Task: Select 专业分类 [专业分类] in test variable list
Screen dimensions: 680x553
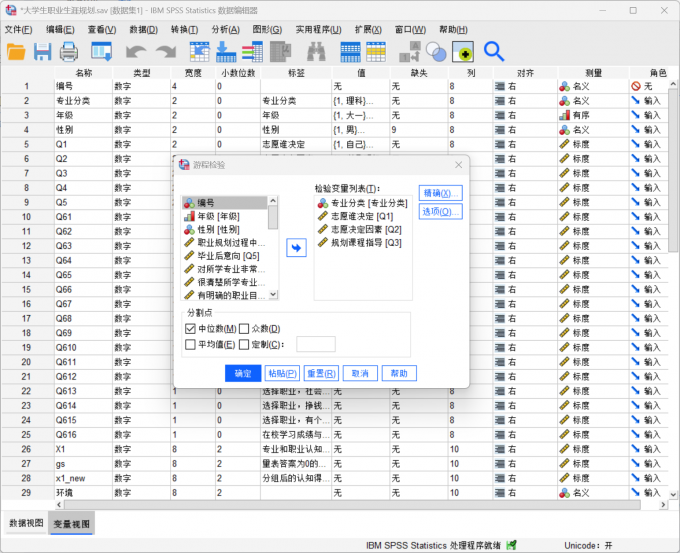Action: (x=363, y=203)
